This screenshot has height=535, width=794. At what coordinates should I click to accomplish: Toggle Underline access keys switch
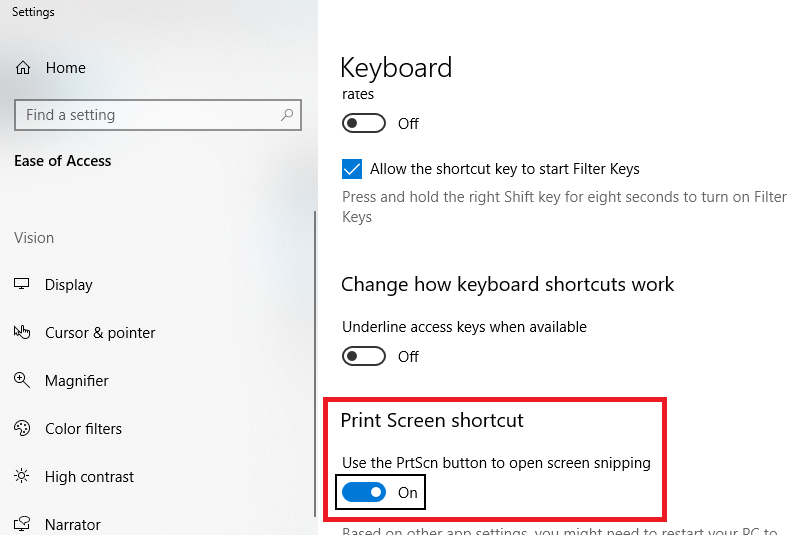pos(364,356)
